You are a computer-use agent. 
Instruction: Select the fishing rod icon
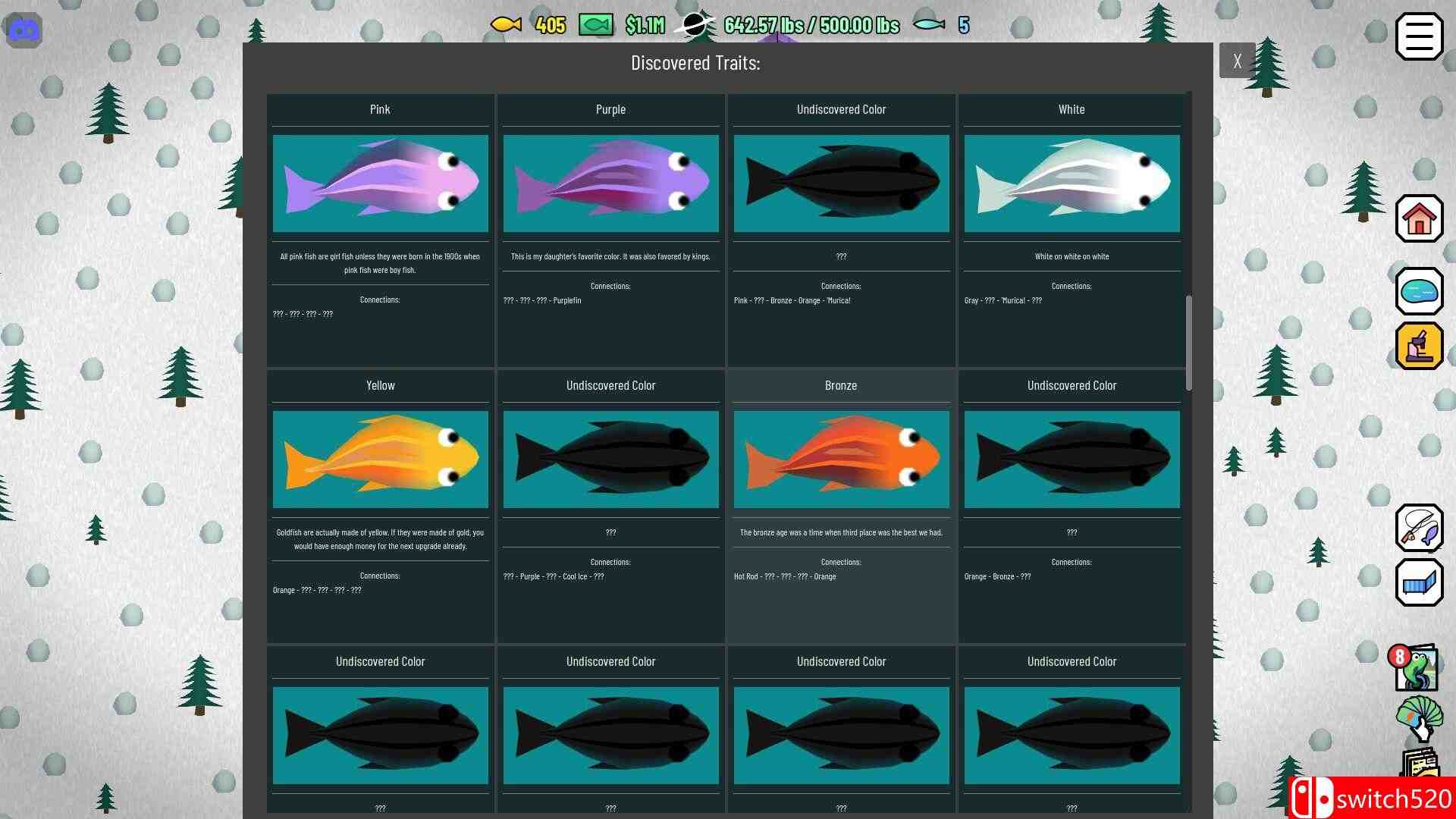coord(1419,529)
